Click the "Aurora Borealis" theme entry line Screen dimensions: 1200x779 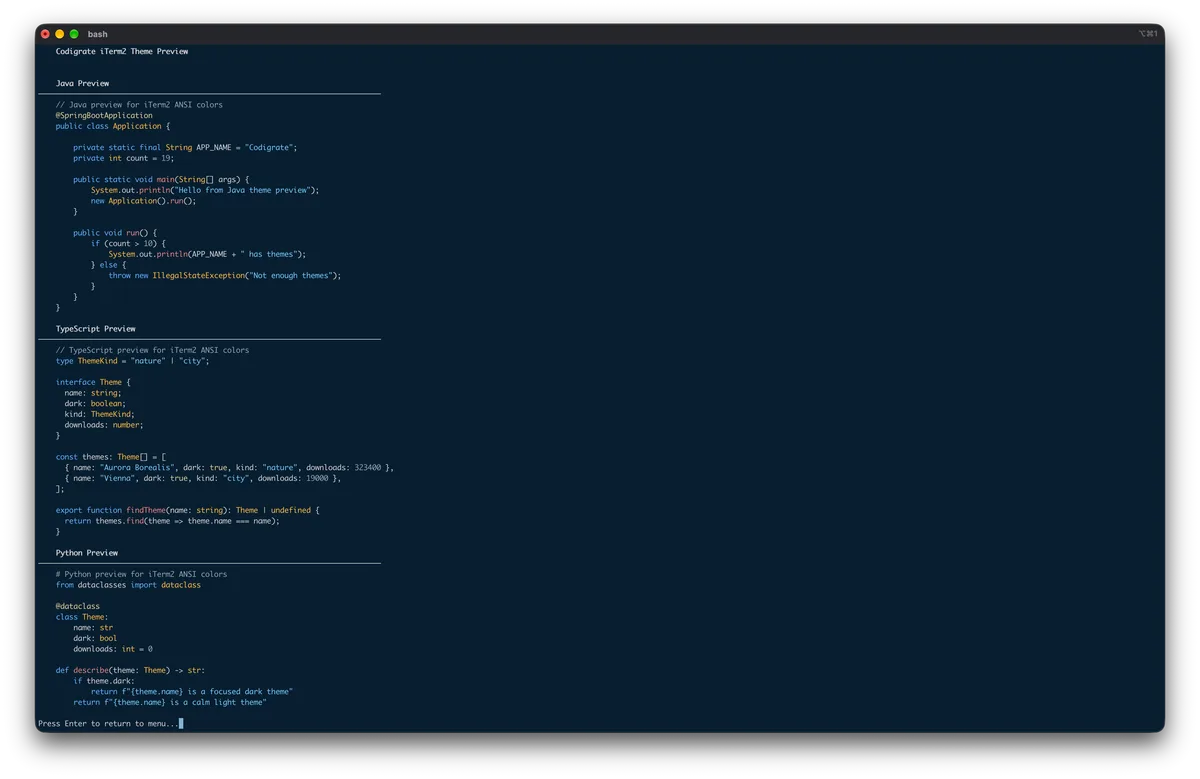pos(229,467)
